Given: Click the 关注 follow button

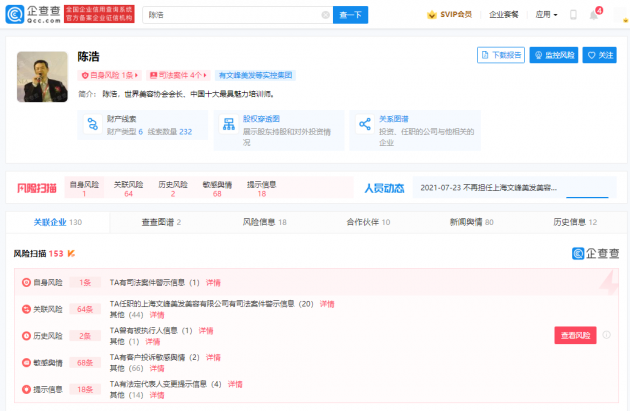Looking at the screenshot, I should [600, 55].
